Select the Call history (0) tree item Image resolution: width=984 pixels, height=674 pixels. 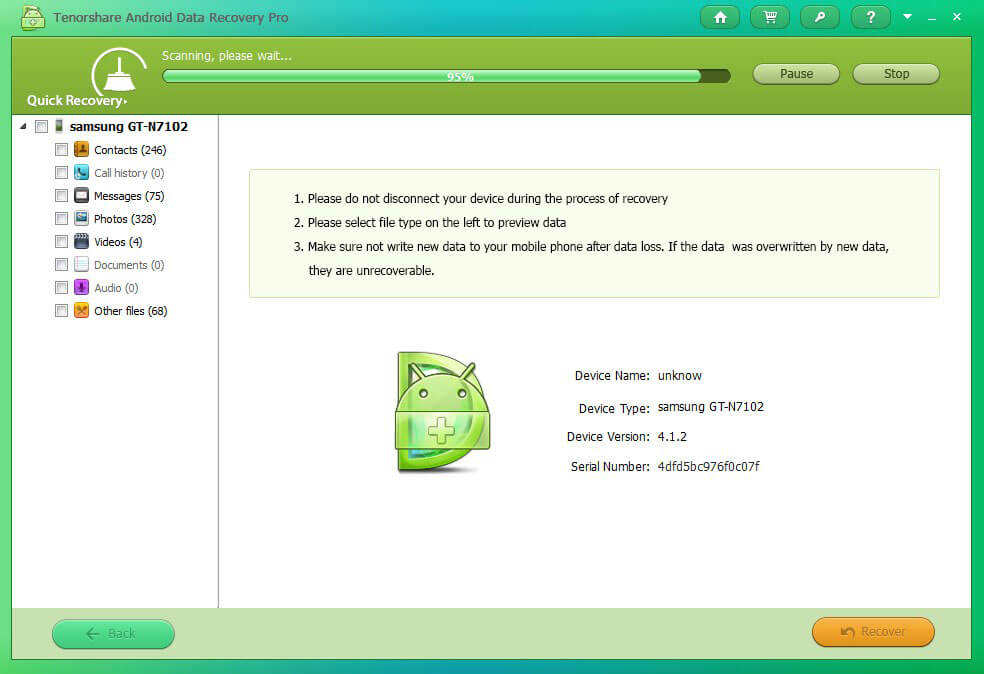129,173
